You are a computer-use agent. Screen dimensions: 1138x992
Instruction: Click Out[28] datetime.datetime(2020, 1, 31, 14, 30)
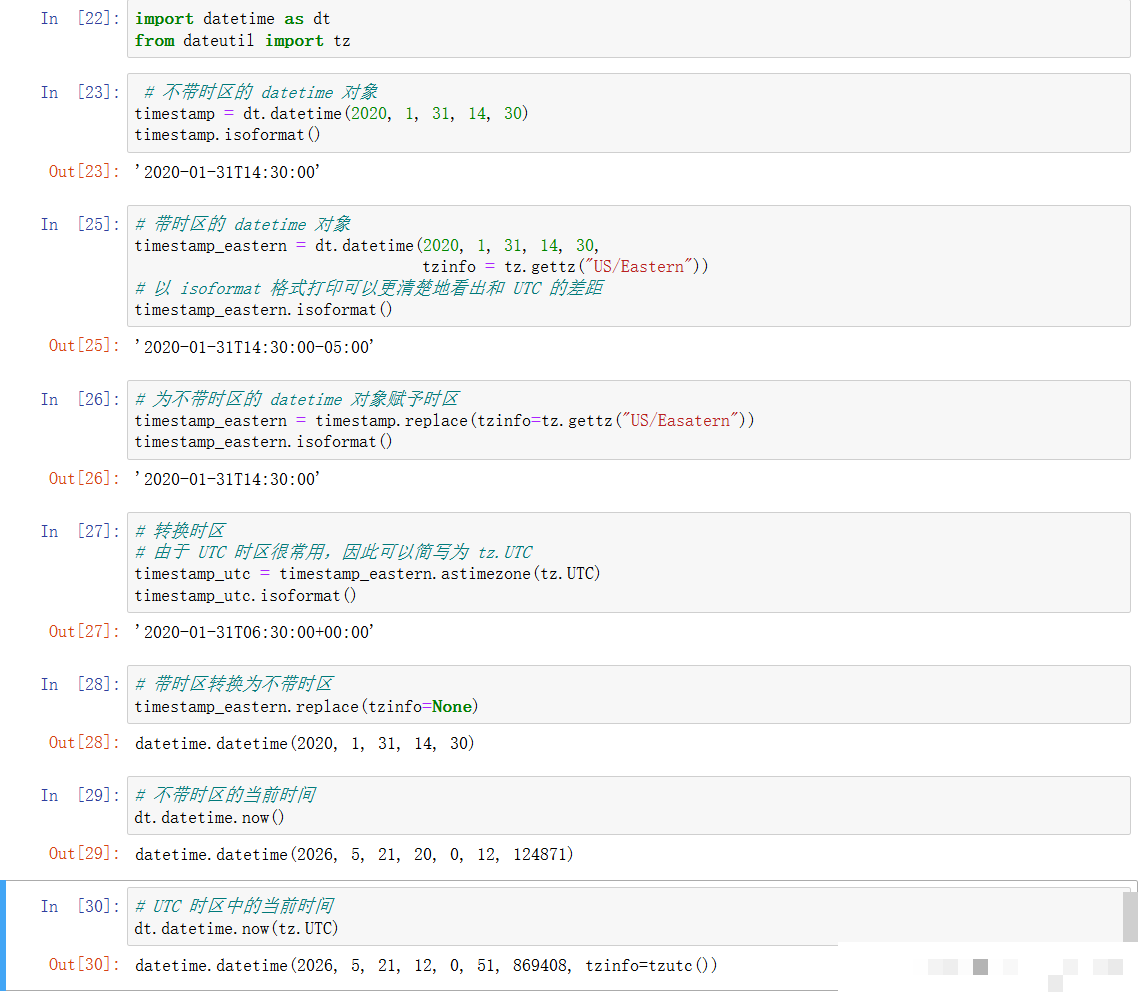coord(304,744)
